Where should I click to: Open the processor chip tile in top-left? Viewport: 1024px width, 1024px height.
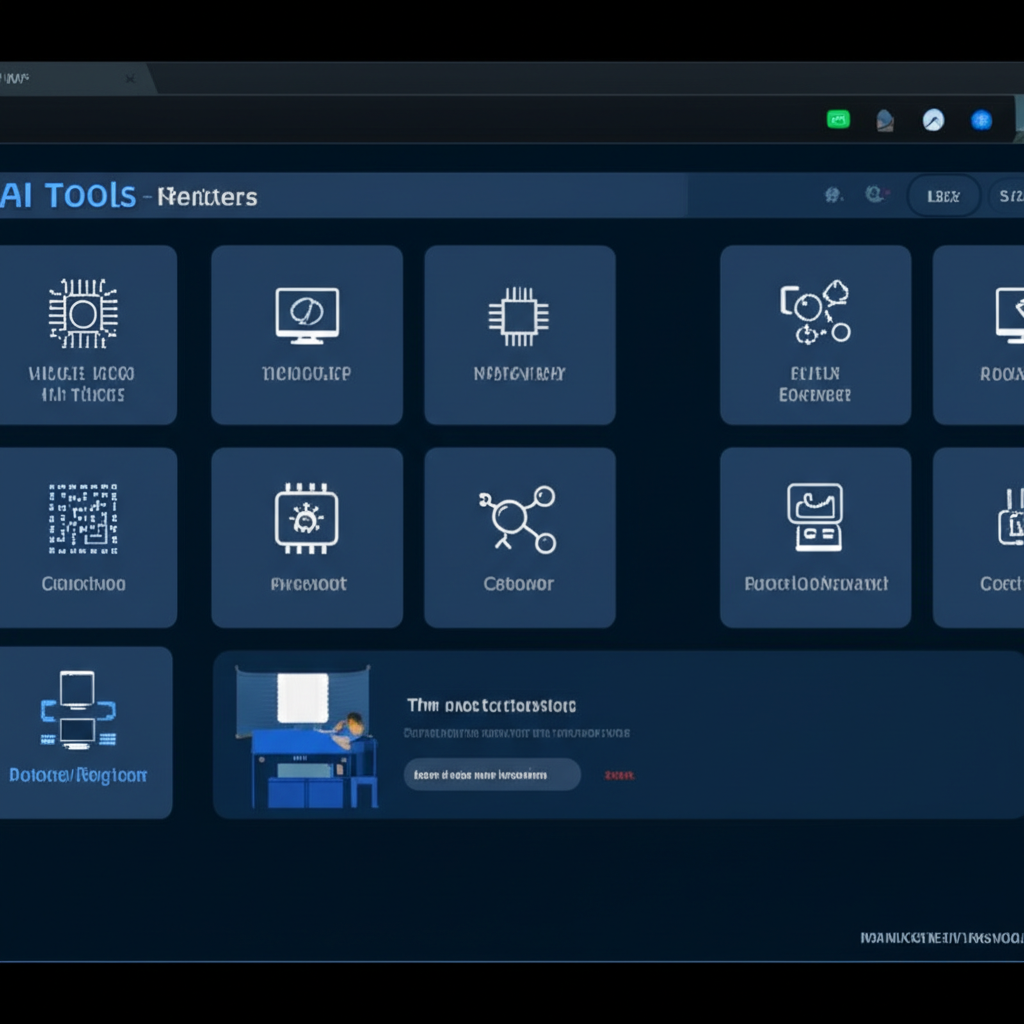tap(85, 335)
